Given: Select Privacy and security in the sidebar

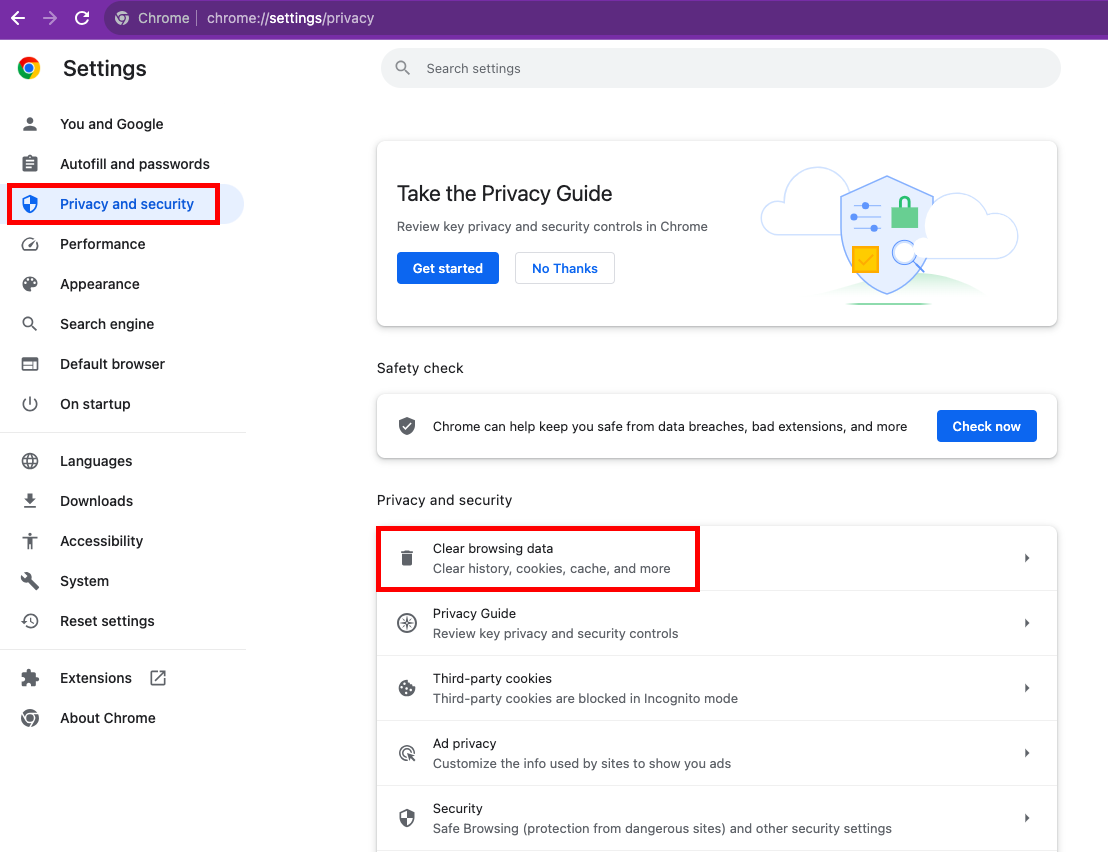Looking at the screenshot, I should [113, 203].
